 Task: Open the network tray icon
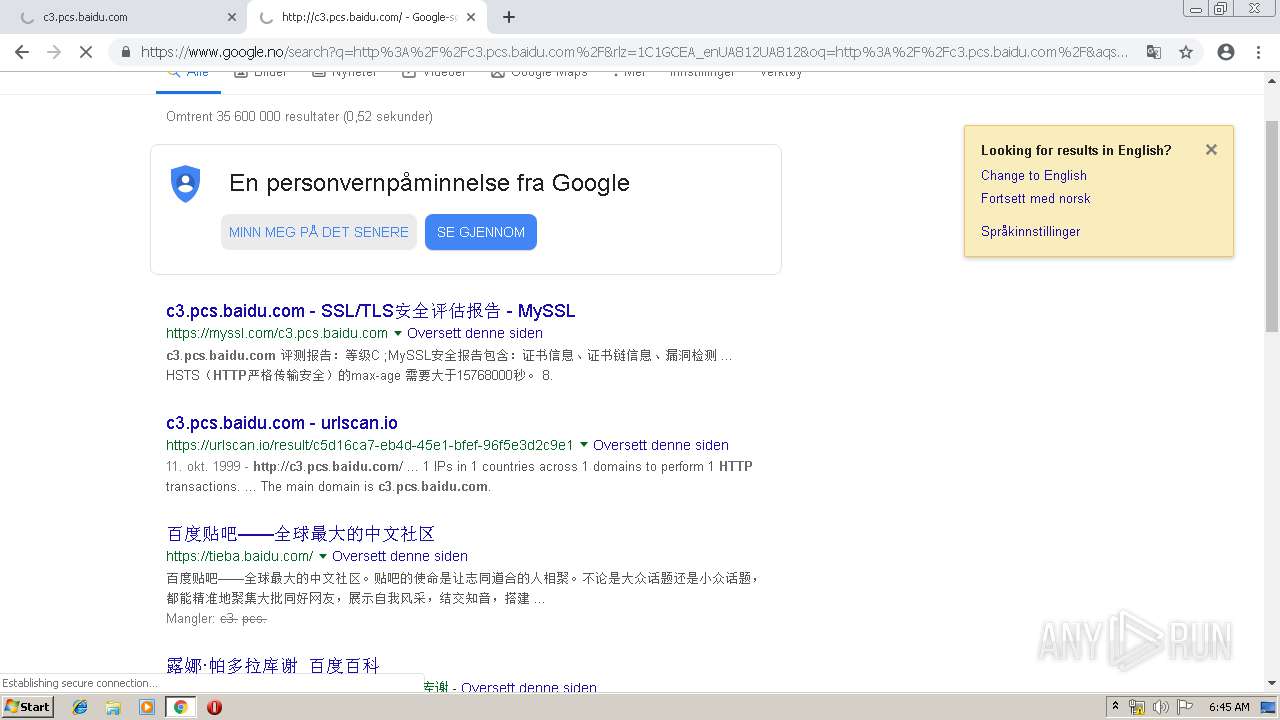coord(1137,707)
